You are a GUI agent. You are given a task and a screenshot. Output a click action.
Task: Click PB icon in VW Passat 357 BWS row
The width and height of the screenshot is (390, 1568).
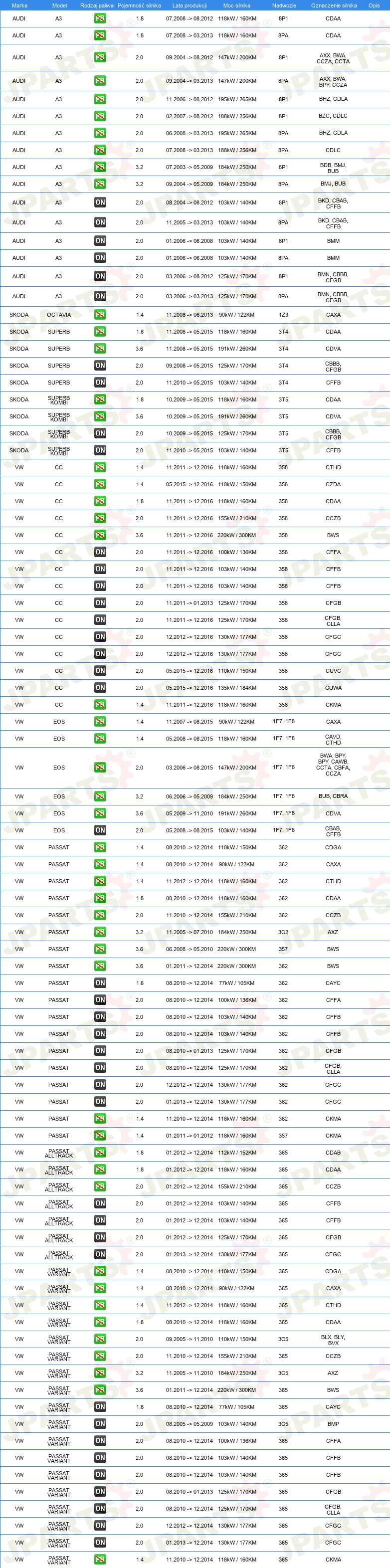pos(100,949)
